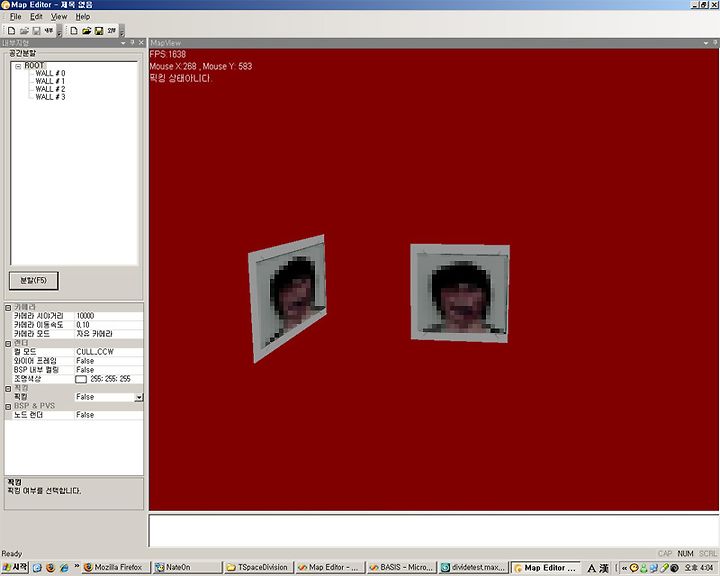Viewport: 720px width, 576px height.
Task: Click the lighting color white swatch
Action: point(81,379)
